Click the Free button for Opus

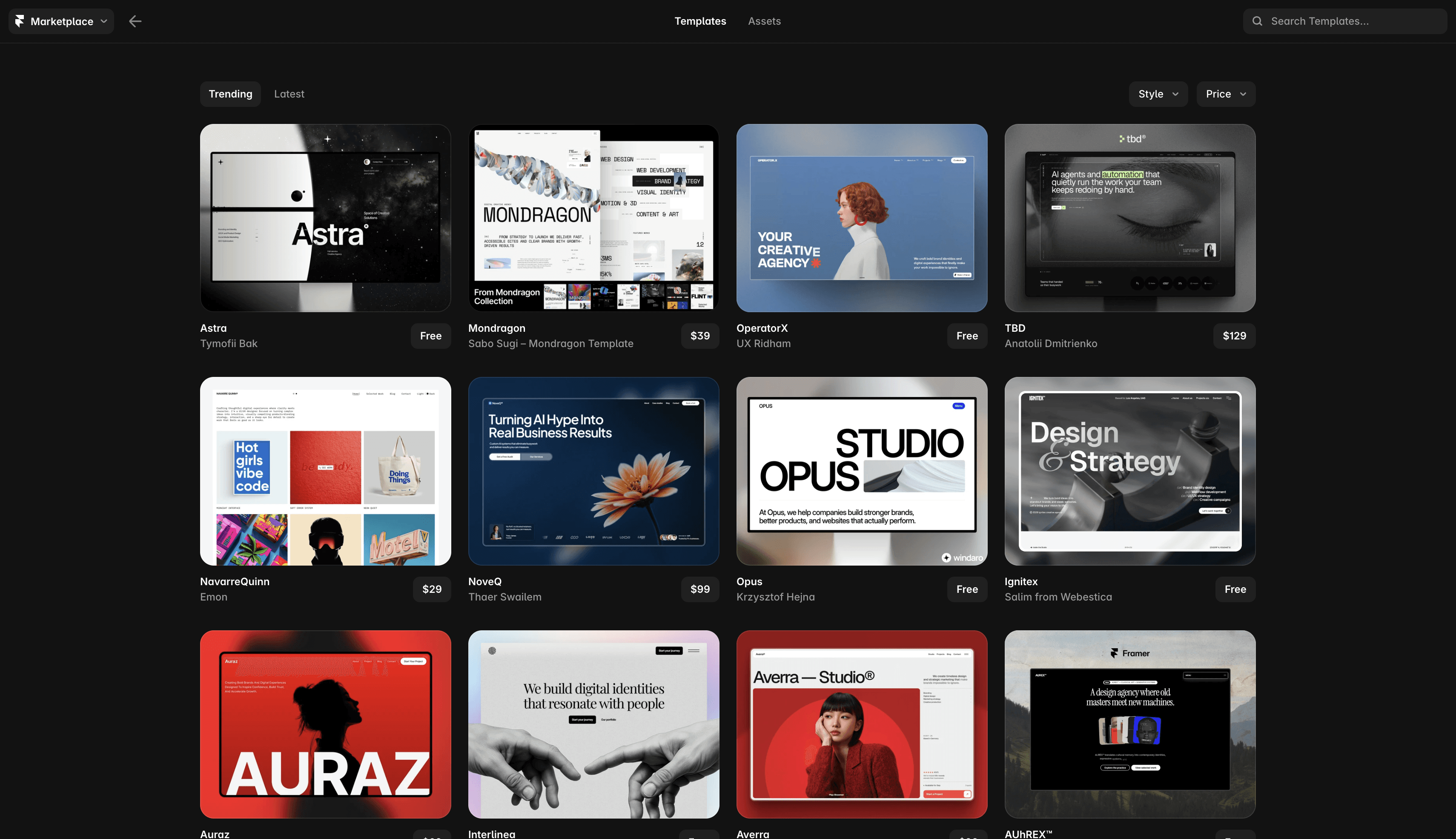968,589
